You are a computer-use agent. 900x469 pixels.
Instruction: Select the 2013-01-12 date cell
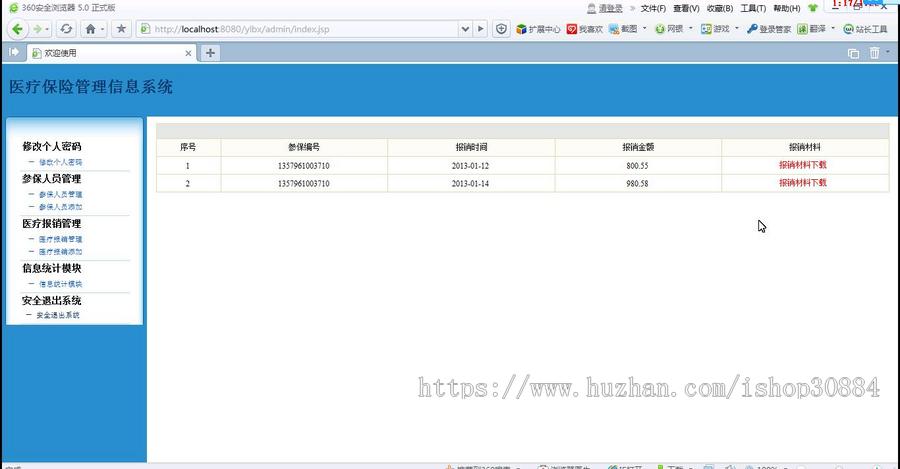470,165
